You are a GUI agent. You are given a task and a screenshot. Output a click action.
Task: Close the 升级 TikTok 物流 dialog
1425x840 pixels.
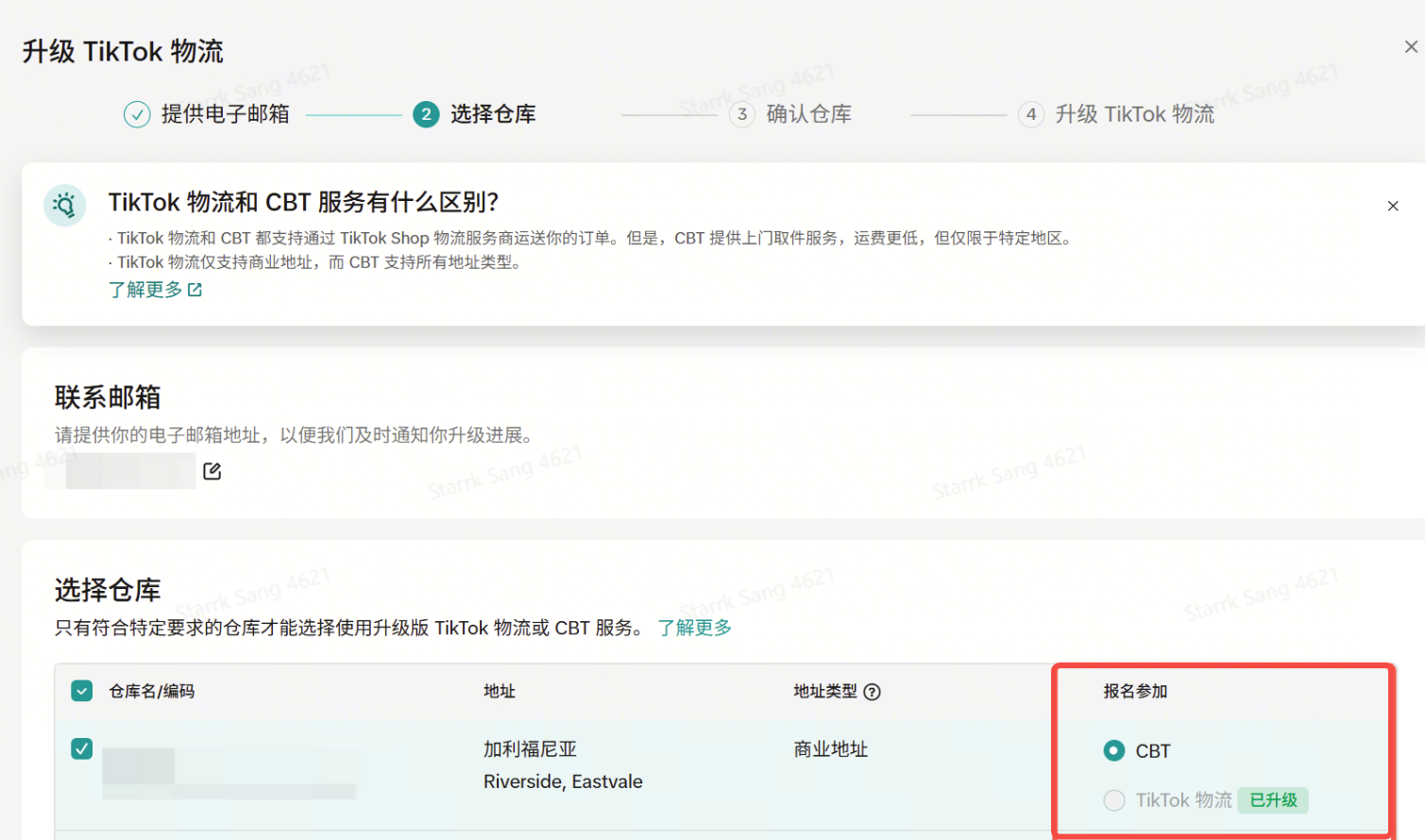(1411, 47)
